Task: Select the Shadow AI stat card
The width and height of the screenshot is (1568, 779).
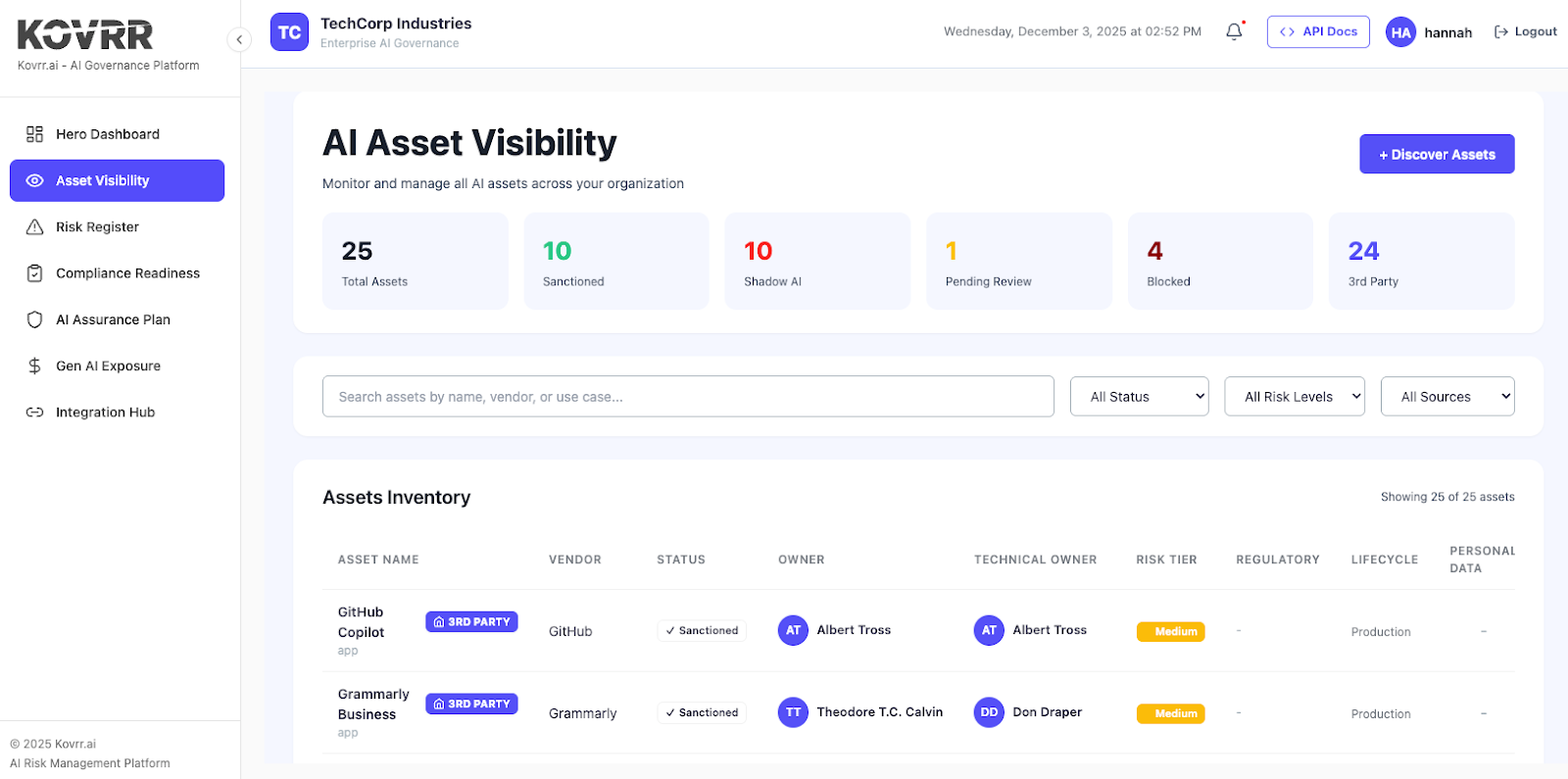Action: [x=817, y=262]
